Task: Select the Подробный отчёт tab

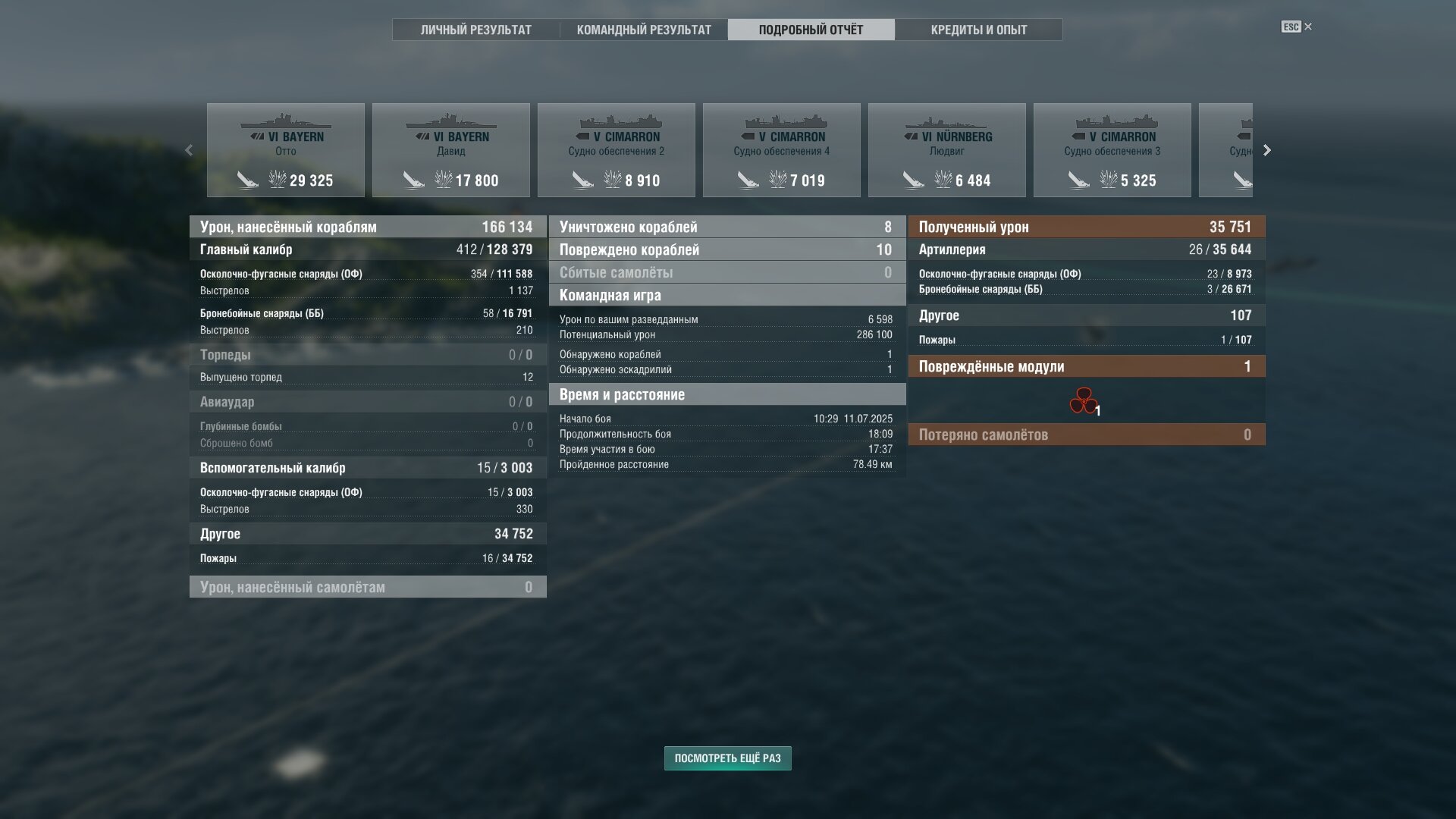Action: 811,30
